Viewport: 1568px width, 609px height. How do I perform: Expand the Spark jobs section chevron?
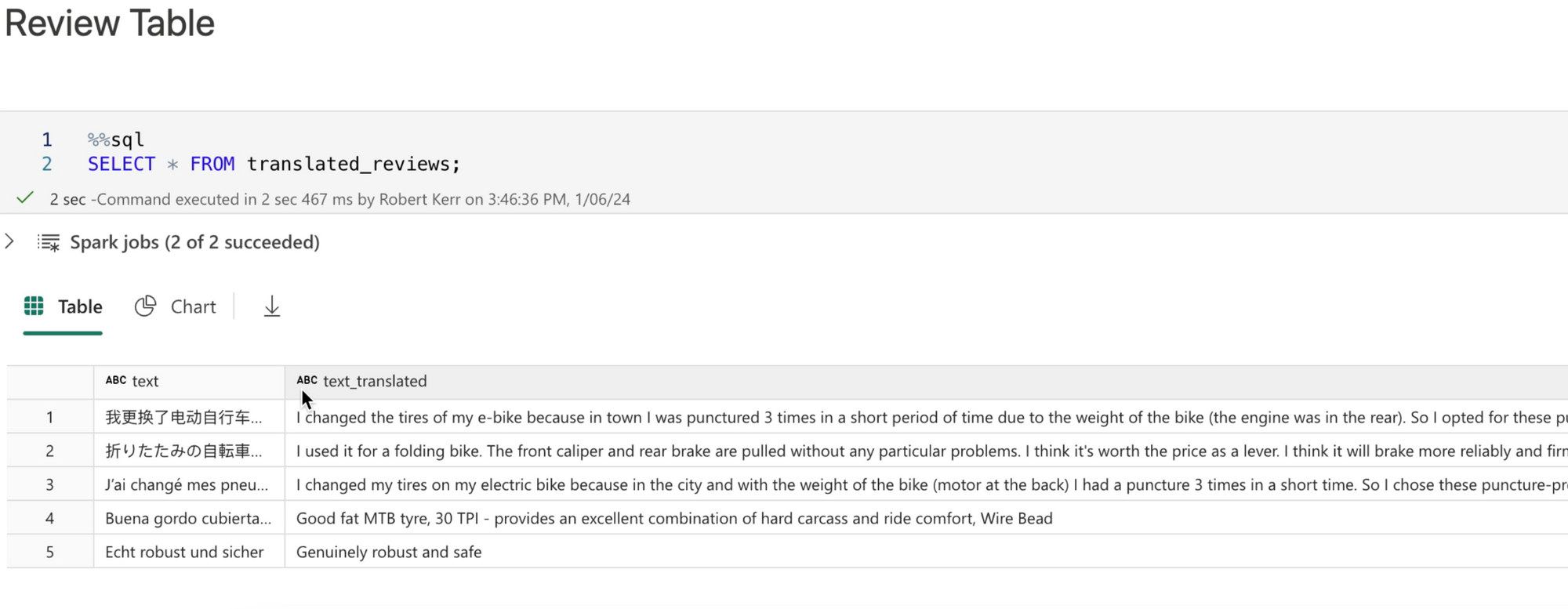[10, 241]
